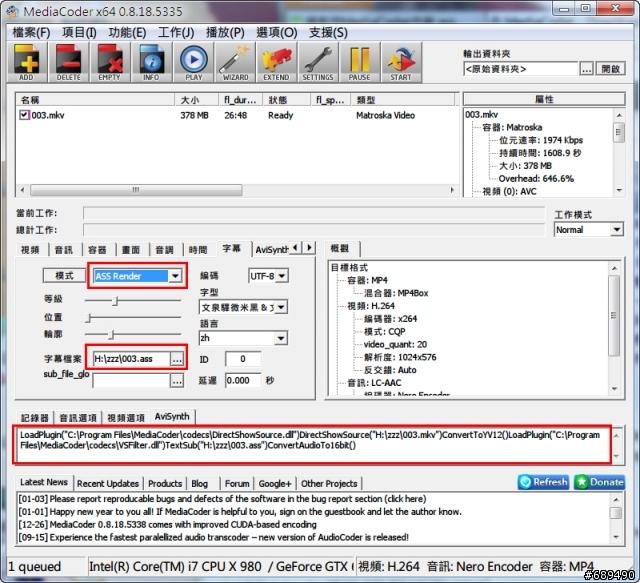Open the UTF-8 encoding dropdown
The image size is (640, 583).
282,276
